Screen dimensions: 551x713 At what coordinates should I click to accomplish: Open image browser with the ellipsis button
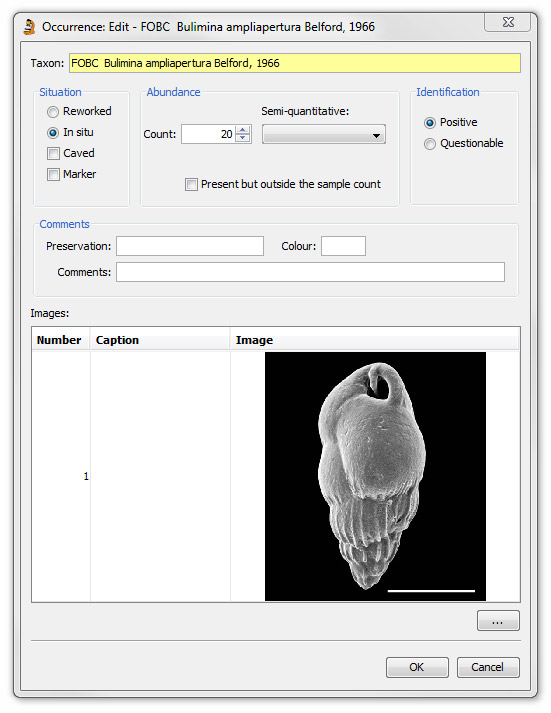click(x=498, y=621)
